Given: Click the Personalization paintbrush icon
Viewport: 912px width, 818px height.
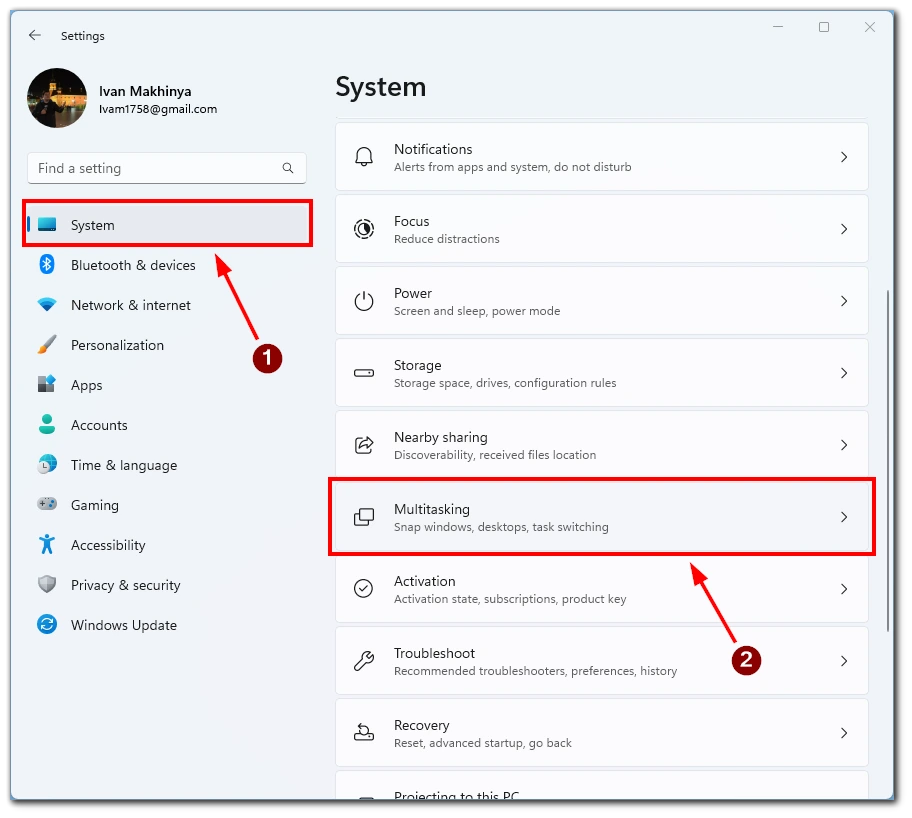Looking at the screenshot, I should [47, 345].
